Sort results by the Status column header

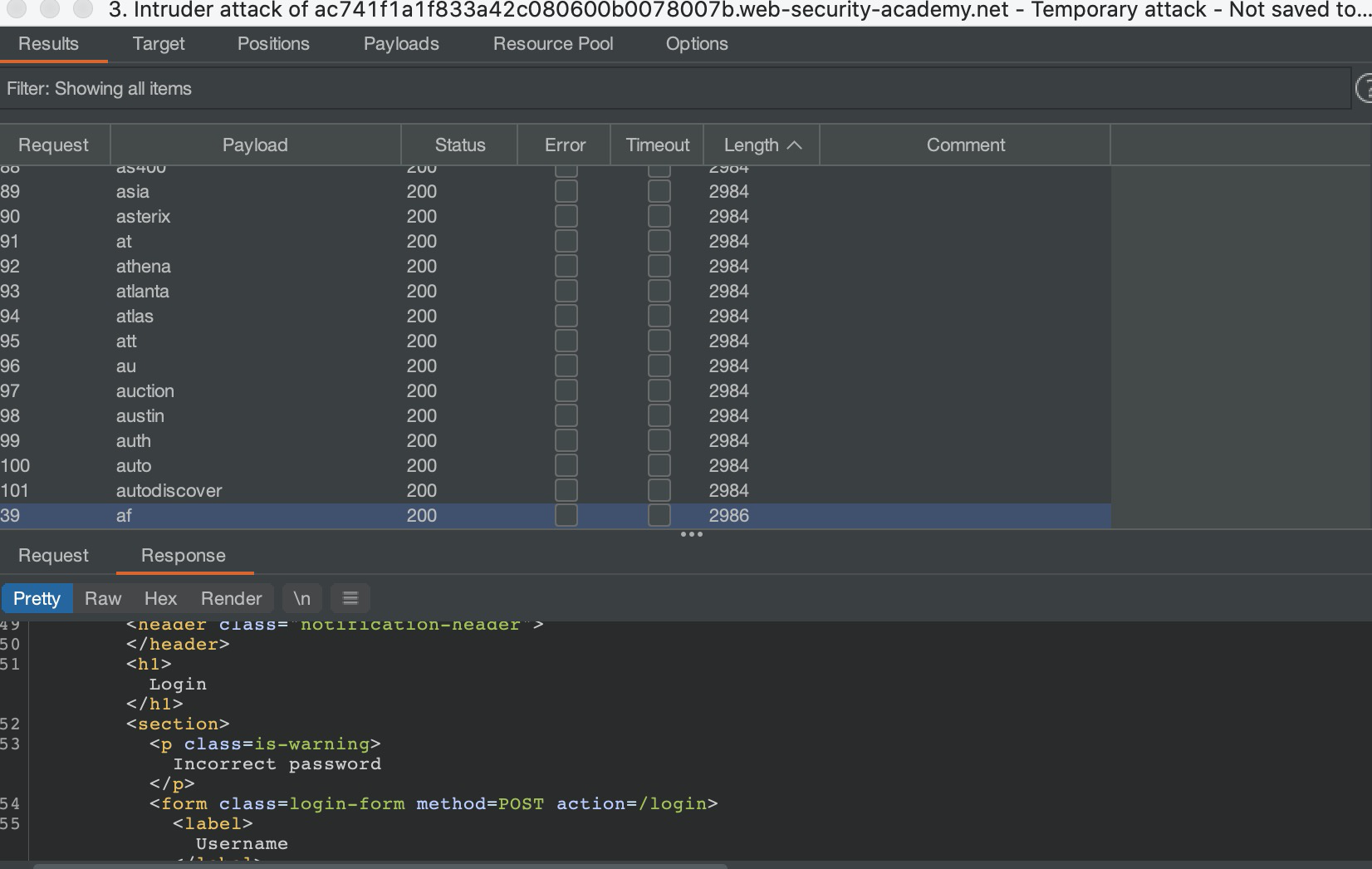pyautogui.click(x=459, y=145)
